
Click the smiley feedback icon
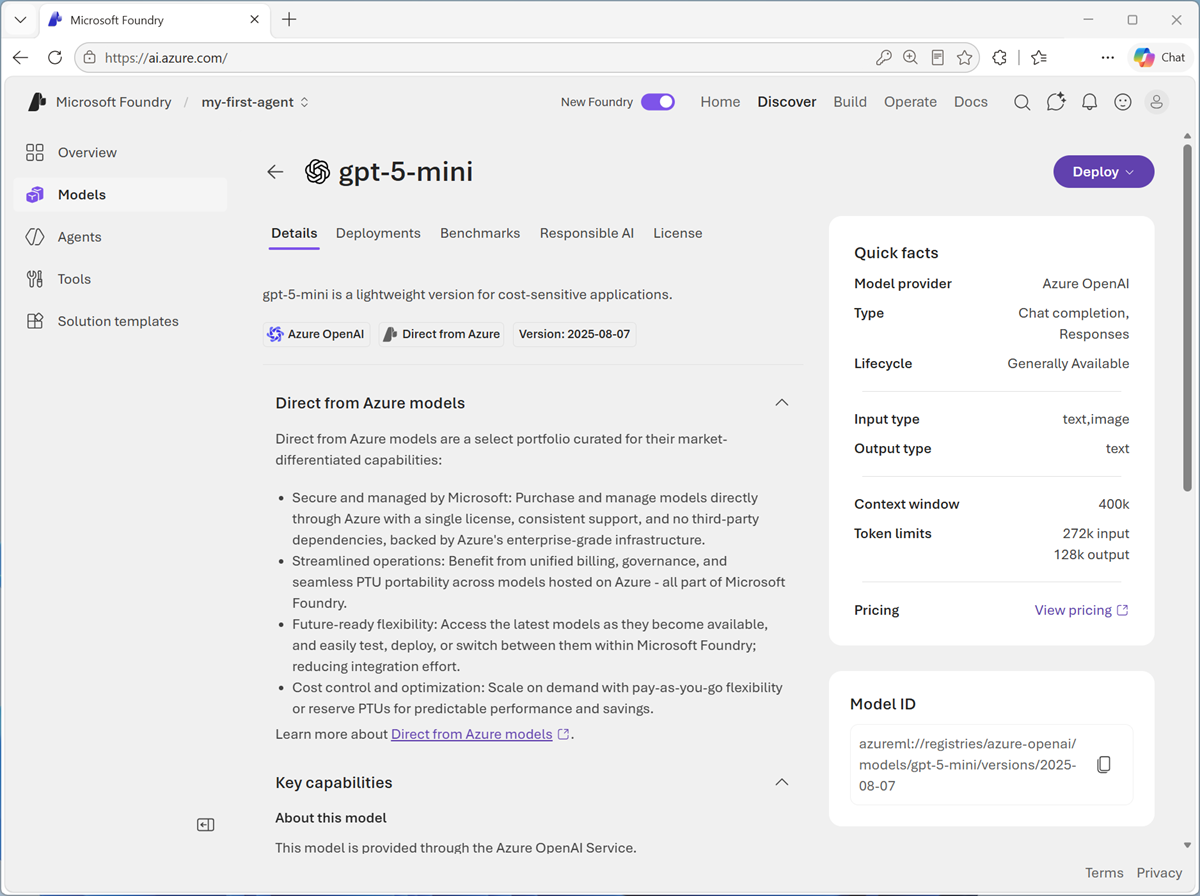(1123, 102)
